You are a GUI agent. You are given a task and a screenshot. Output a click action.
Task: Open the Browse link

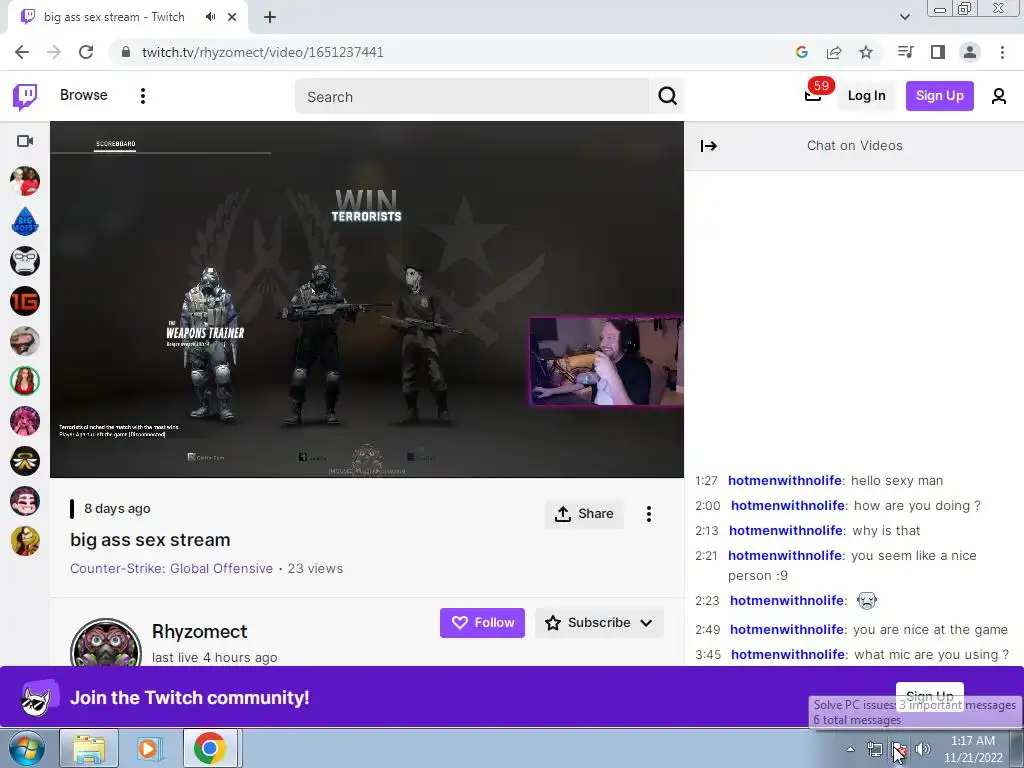point(84,95)
